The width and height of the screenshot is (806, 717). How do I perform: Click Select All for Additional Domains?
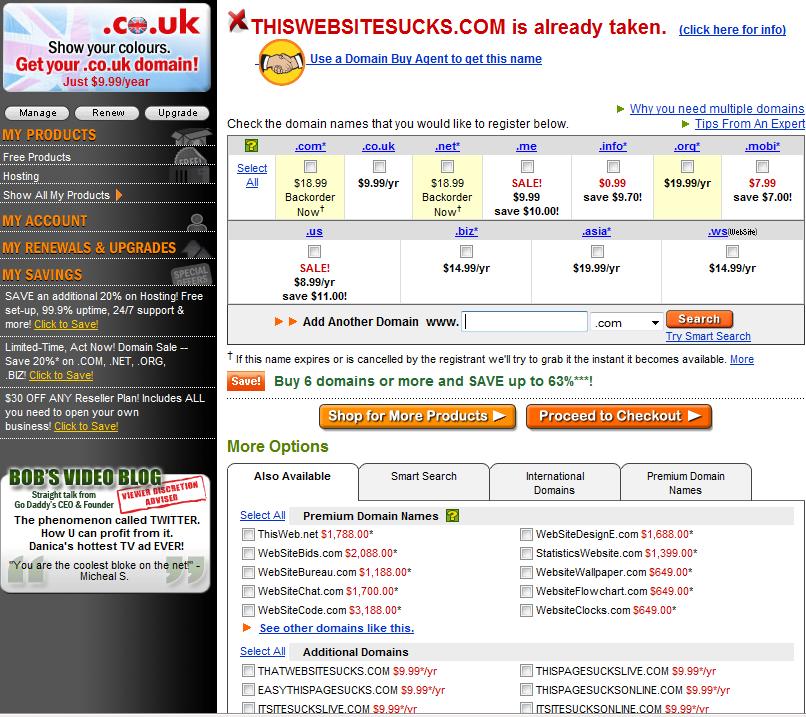tap(263, 651)
